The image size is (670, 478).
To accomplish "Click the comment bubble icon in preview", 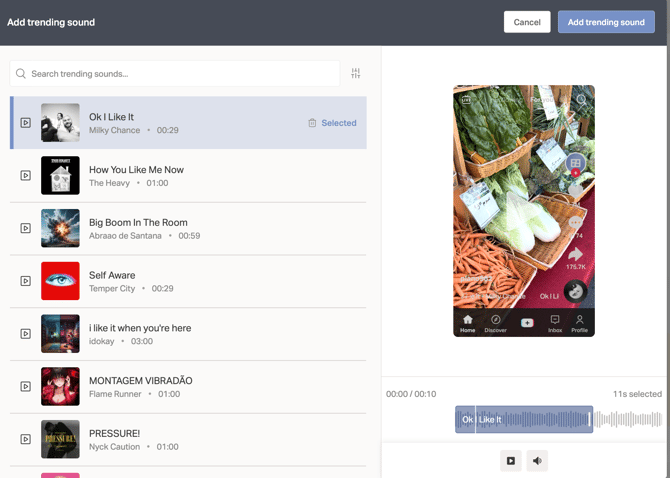I will (x=576, y=223).
